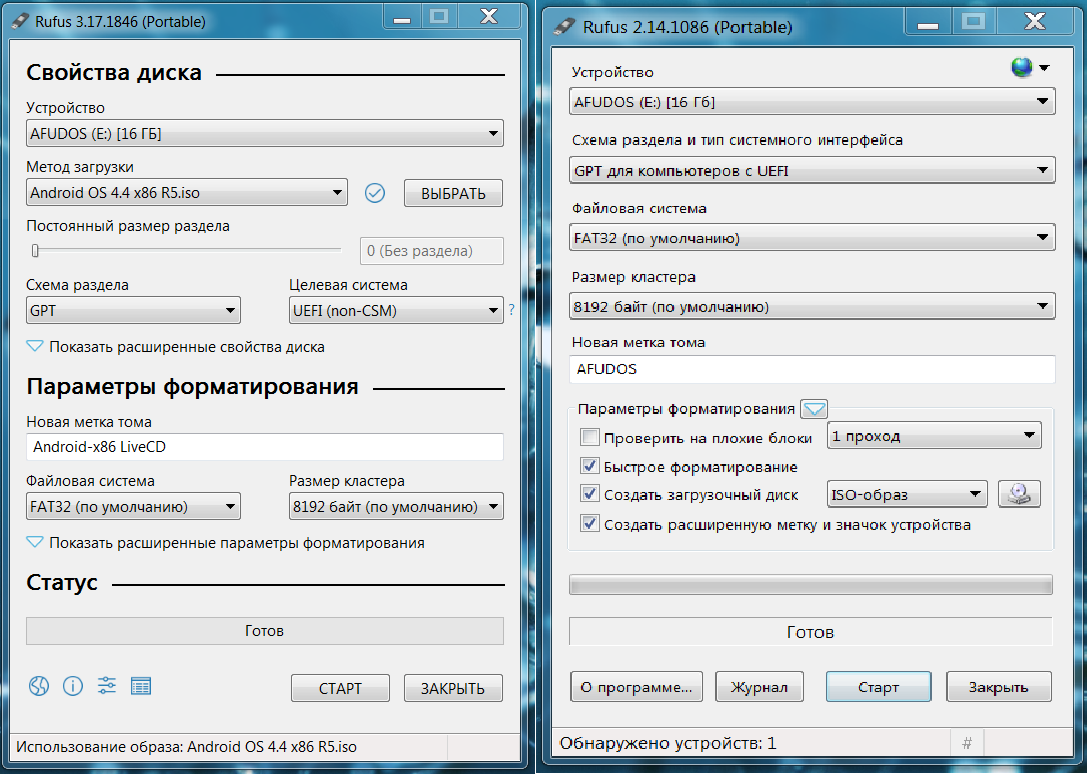The width and height of the screenshot is (1087, 774).
Task: Open Целевая система UEFI (non-CSM) dropdown
Action: tap(396, 310)
